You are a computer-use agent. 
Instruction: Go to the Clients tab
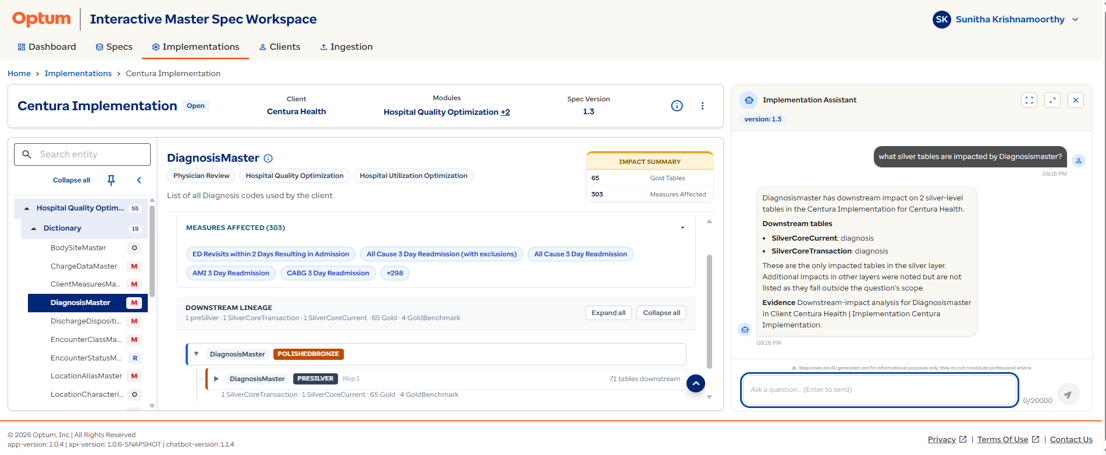(279, 47)
